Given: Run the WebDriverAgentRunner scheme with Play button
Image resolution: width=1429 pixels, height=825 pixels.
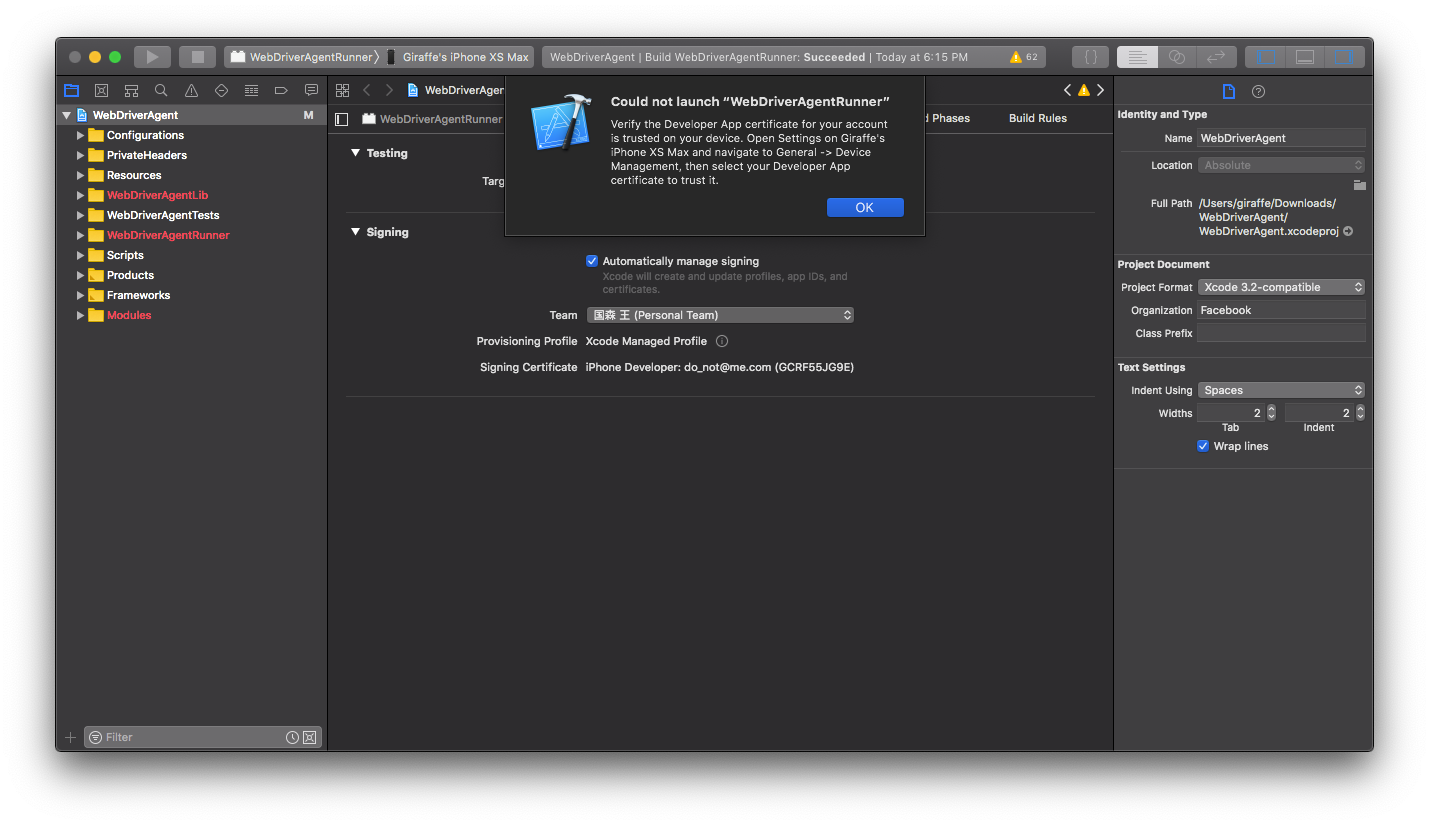Looking at the screenshot, I should pos(152,57).
